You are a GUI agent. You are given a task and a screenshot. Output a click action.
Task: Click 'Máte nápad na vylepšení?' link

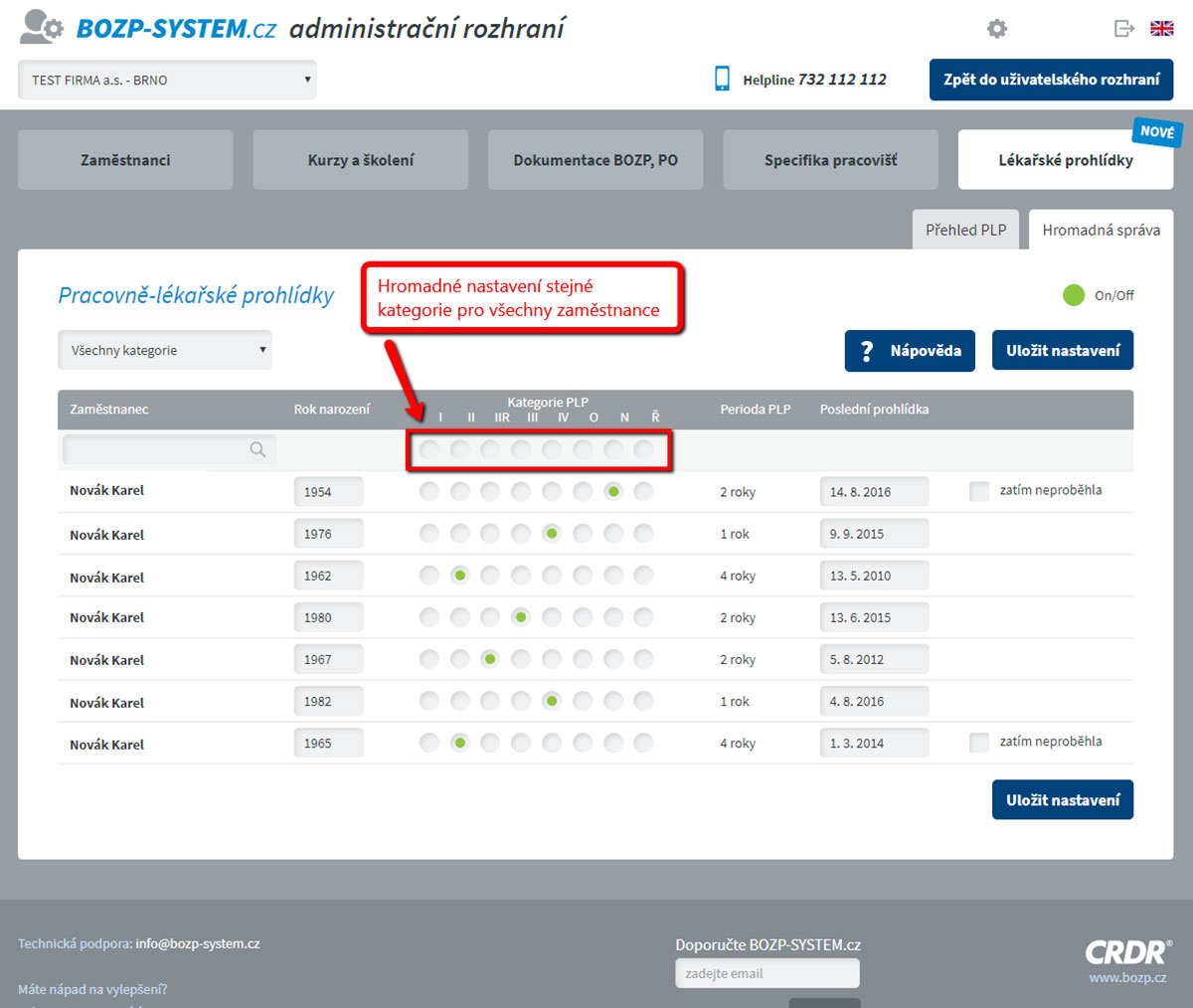(x=92, y=989)
